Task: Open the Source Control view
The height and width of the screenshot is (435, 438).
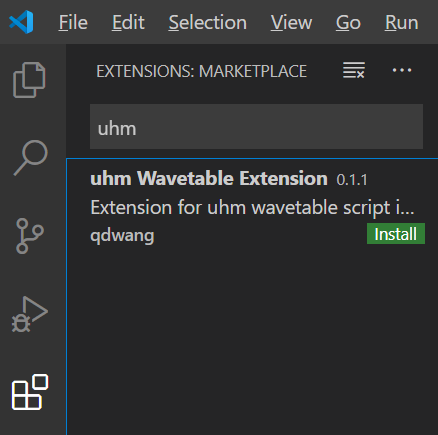Action: [x=29, y=236]
